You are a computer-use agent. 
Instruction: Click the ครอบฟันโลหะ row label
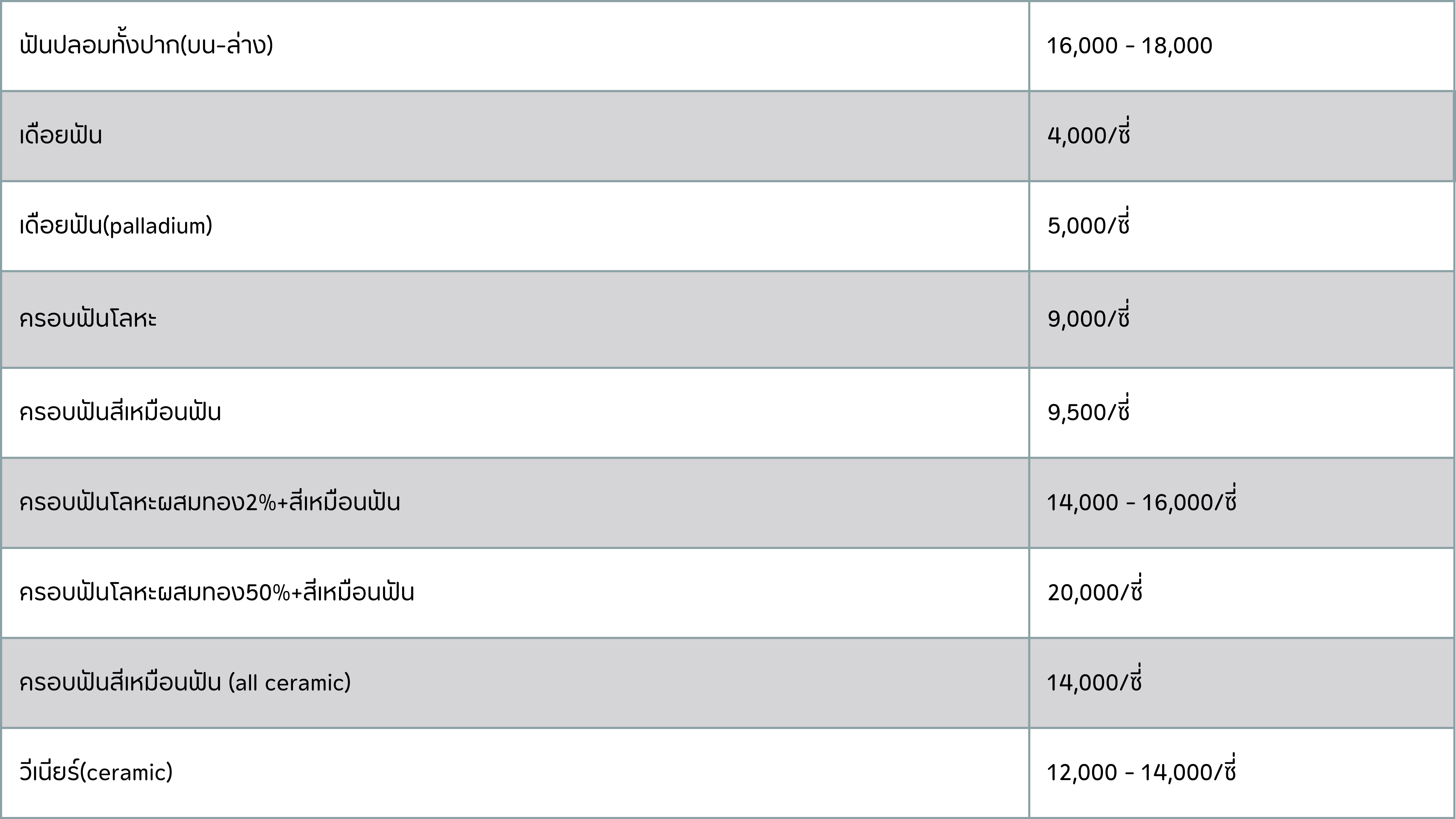88,319
